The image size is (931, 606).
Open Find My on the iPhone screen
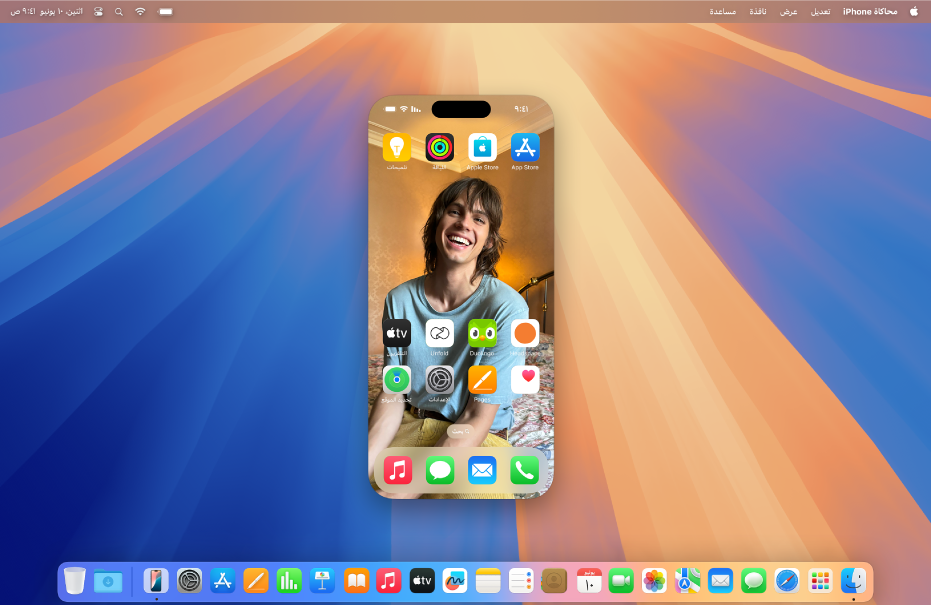397,380
